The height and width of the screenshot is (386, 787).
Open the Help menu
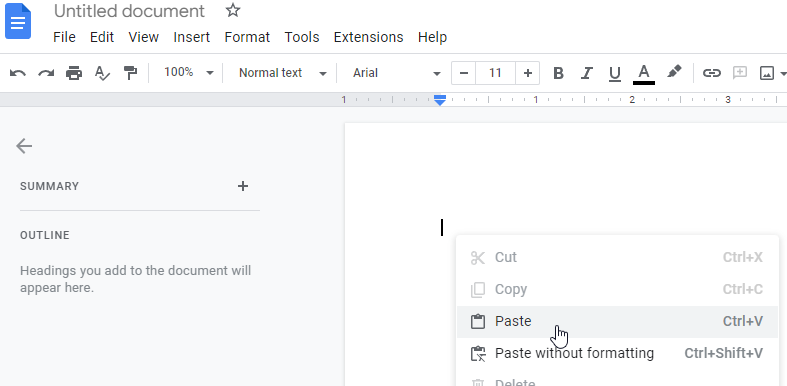click(432, 37)
